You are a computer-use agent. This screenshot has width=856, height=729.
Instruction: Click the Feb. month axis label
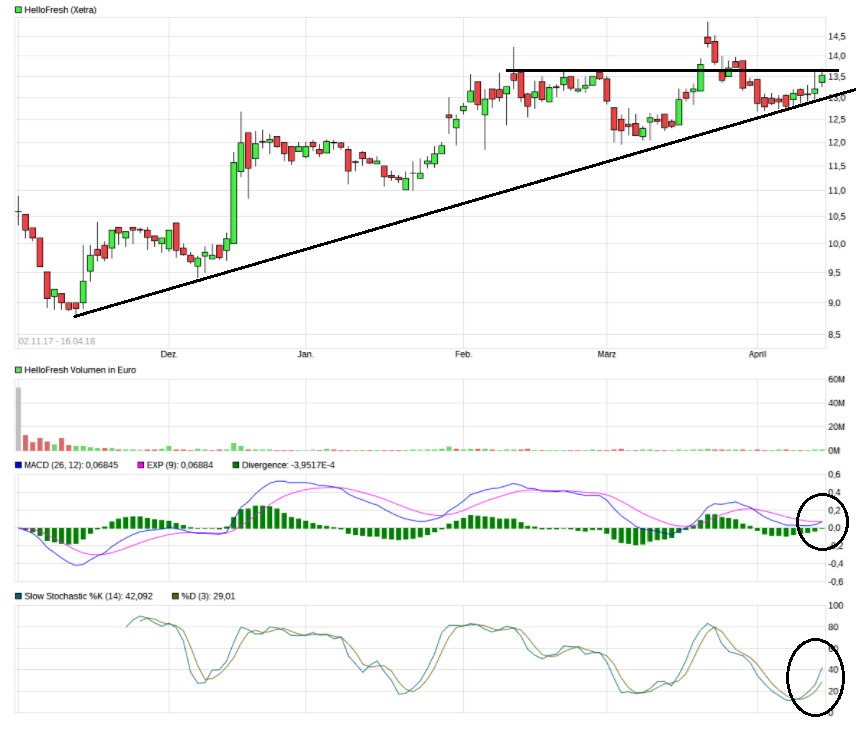click(x=463, y=354)
